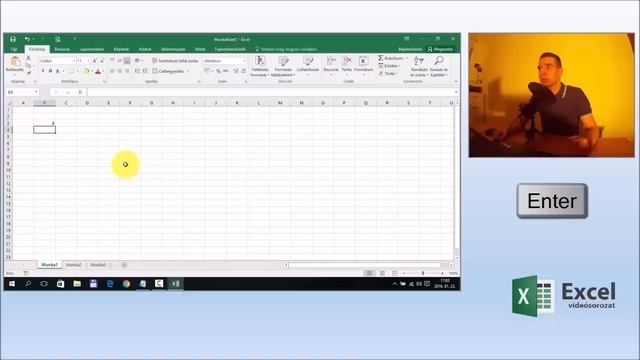The height and width of the screenshot is (360, 640).
Task: Switch to the Képletek (Formulas) tab
Action: (121, 49)
